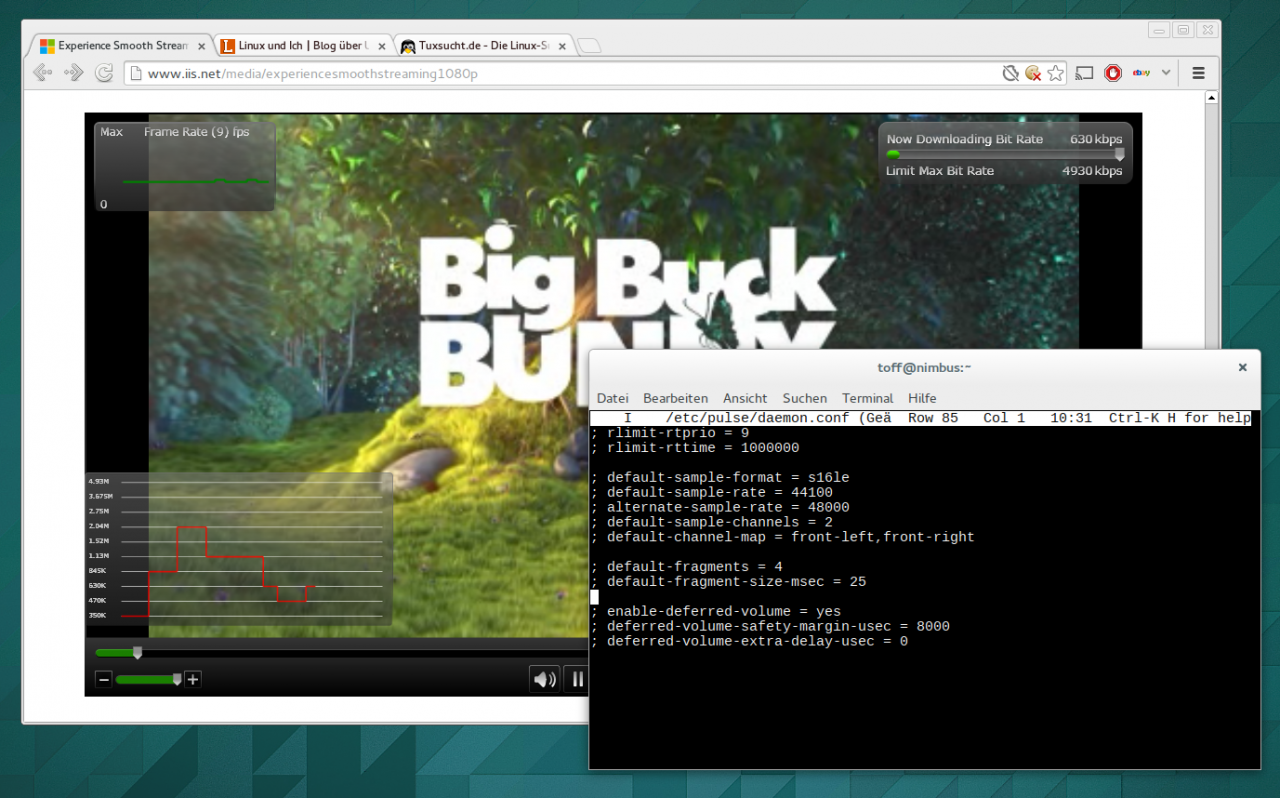Screen dimensions: 1280x798
Task: Bookmark this page with the star icon
Action: coord(1056,73)
